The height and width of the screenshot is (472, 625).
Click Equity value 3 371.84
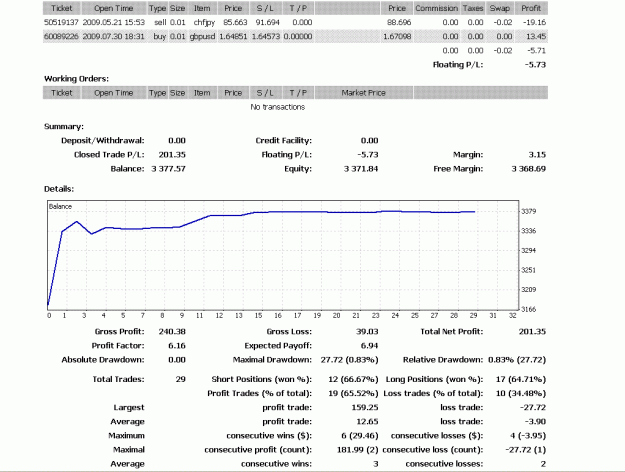coord(361,169)
